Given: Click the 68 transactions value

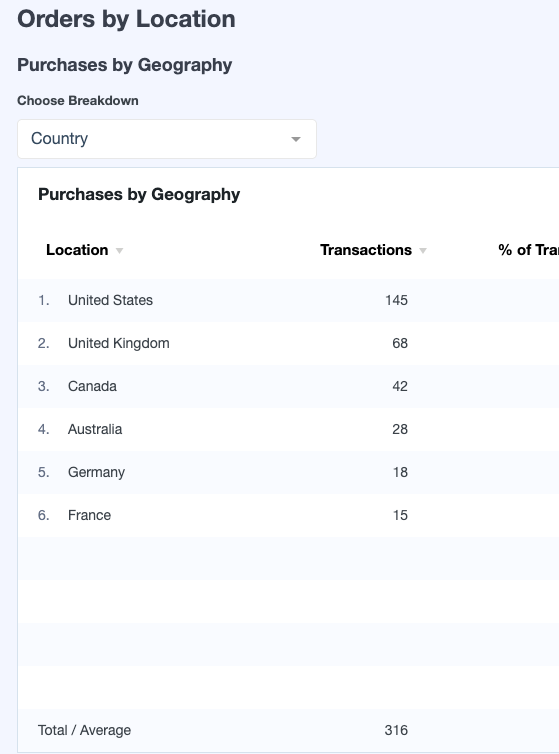Looking at the screenshot, I should pyautogui.click(x=400, y=343).
